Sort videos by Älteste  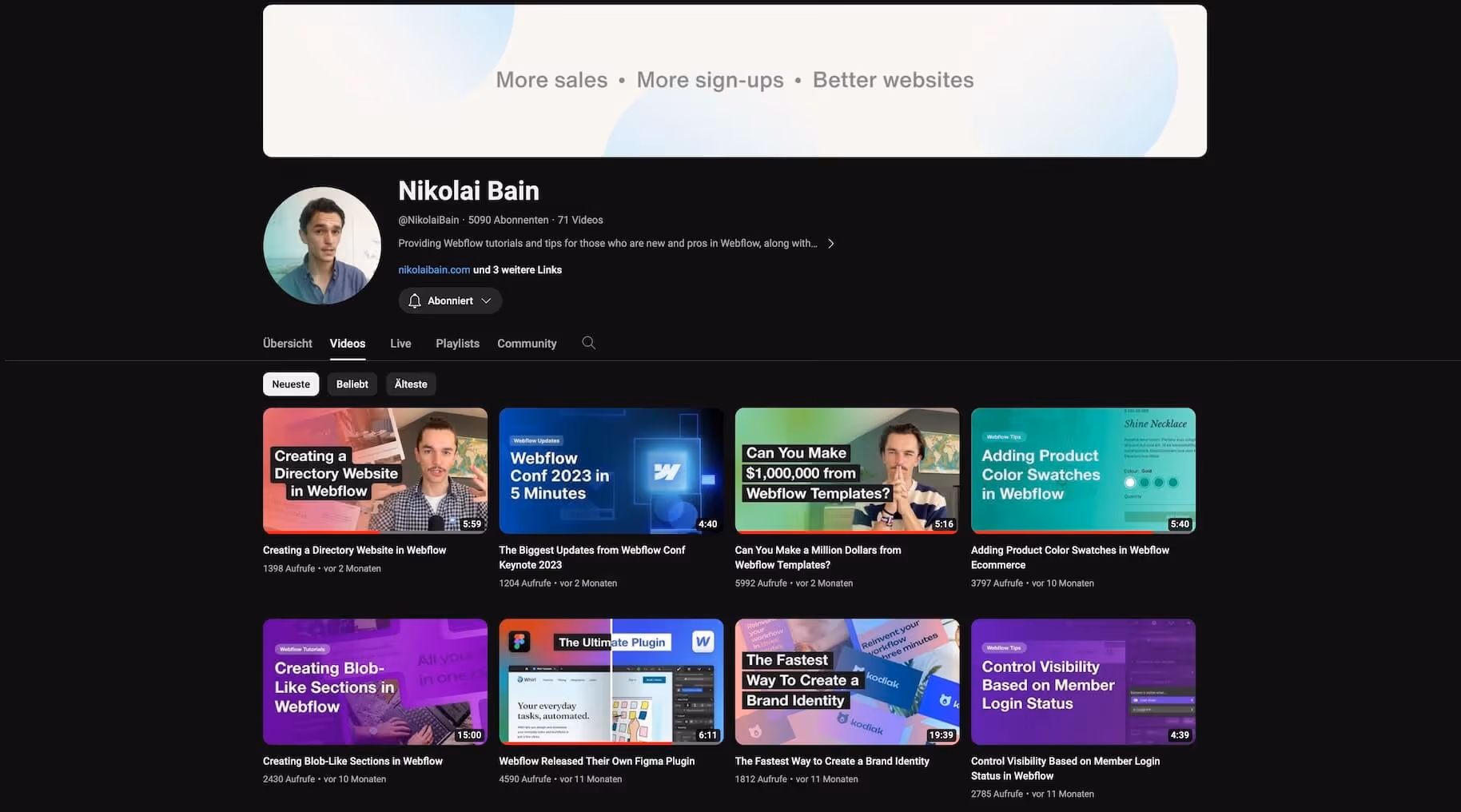[411, 384]
